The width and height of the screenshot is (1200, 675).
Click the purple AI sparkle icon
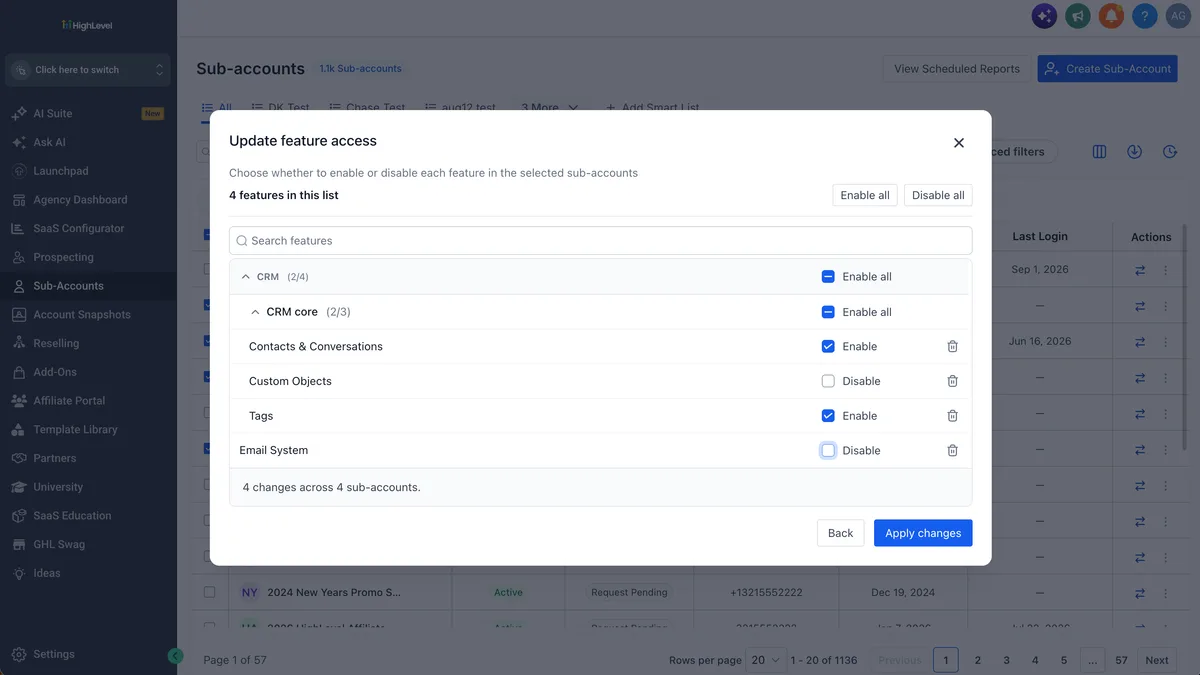[1043, 16]
